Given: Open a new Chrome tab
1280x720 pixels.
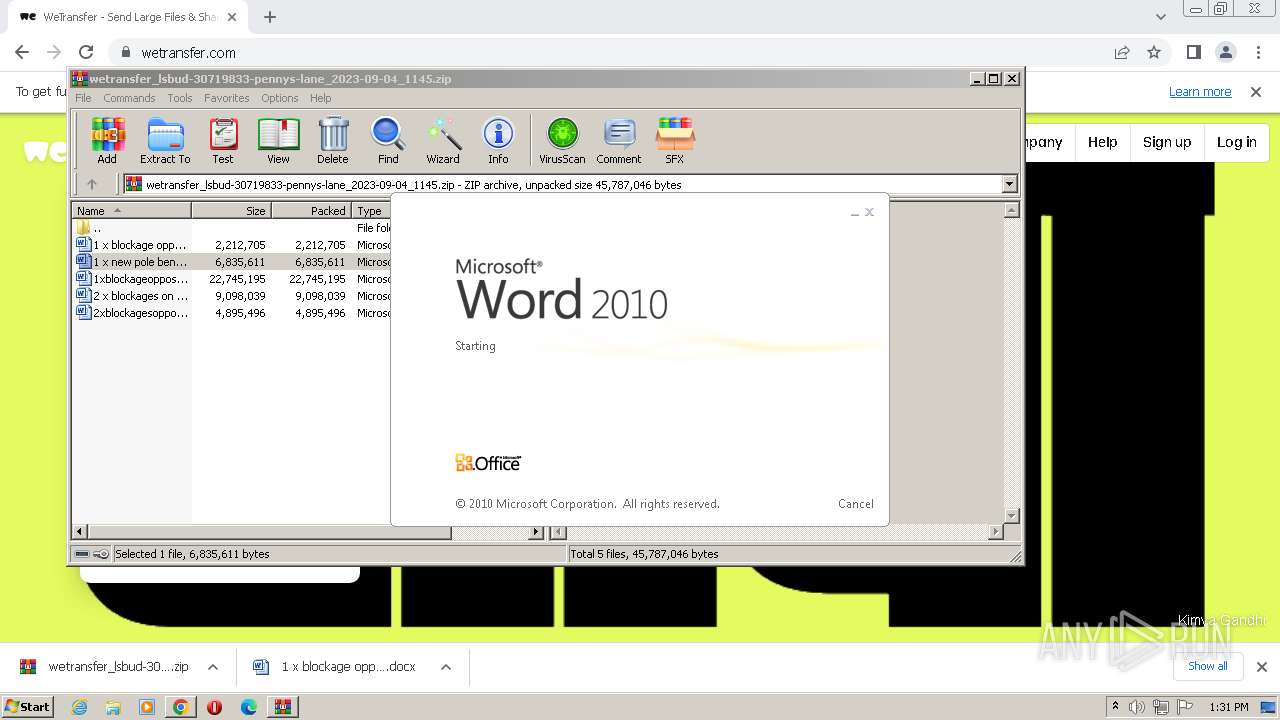Looking at the screenshot, I should coord(270,17).
